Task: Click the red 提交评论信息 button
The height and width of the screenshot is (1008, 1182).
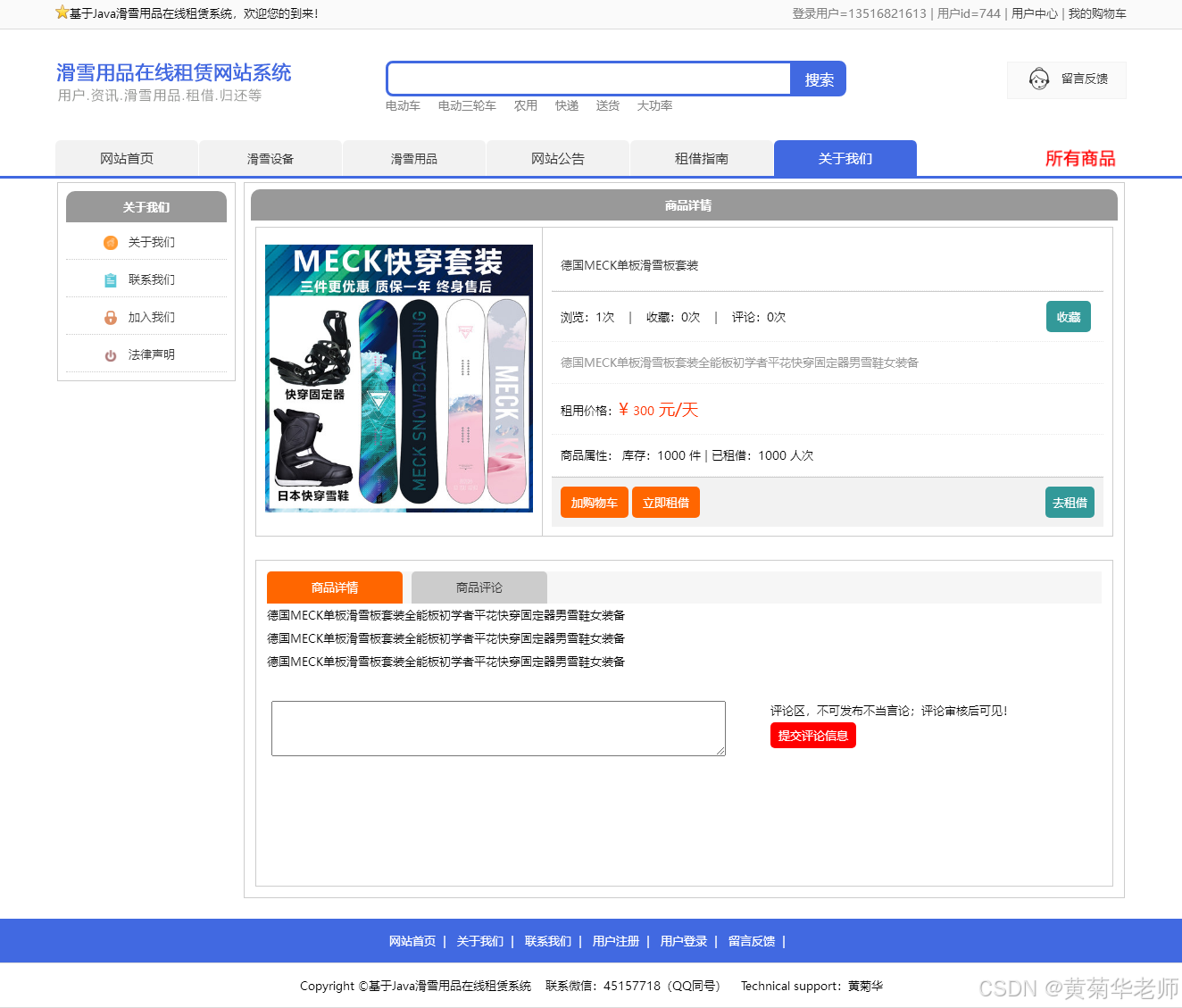Action: (813, 736)
